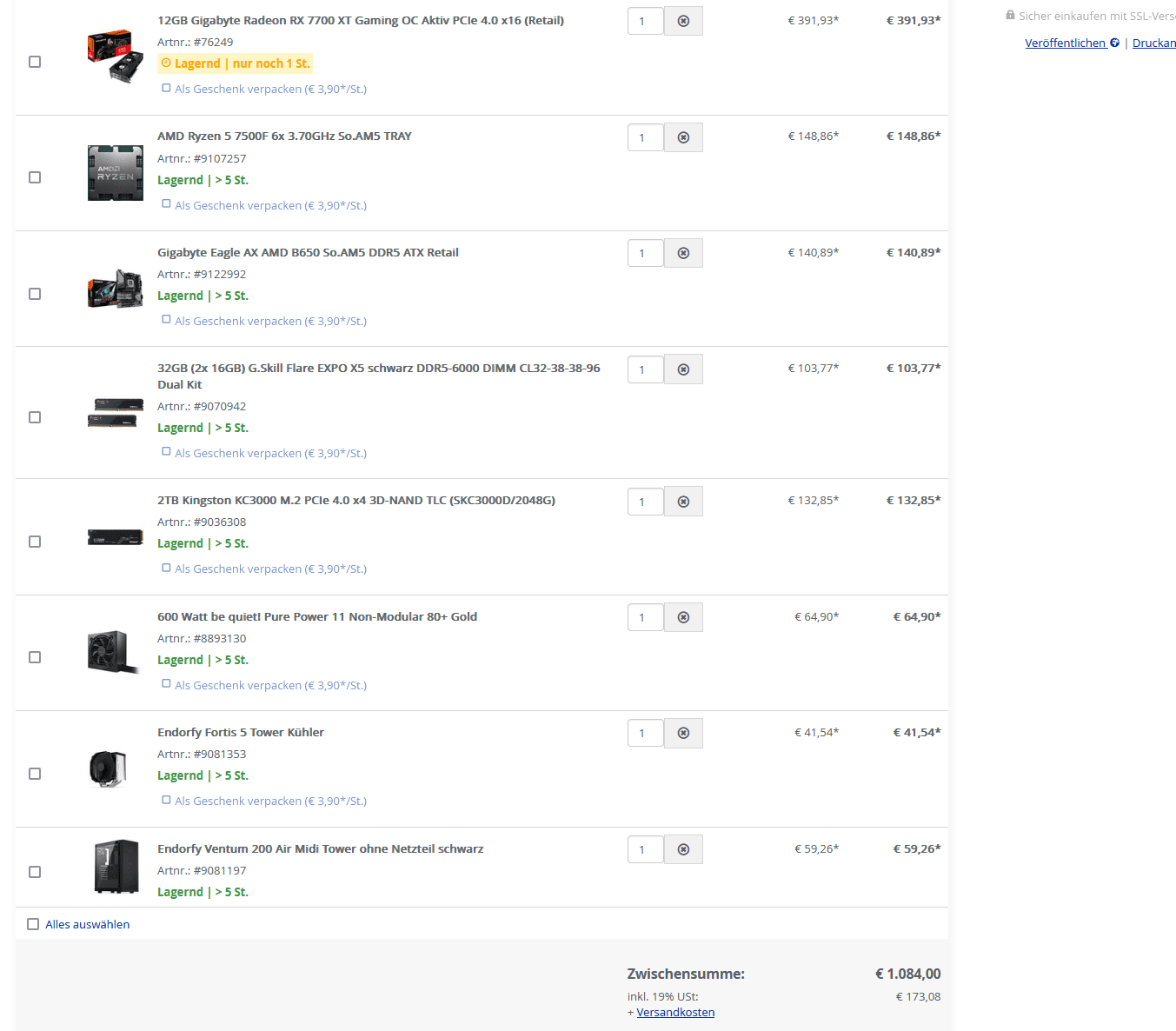
Task: Remove the Gigabyte Eagle AX B650 item
Action: tap(683, 253)
